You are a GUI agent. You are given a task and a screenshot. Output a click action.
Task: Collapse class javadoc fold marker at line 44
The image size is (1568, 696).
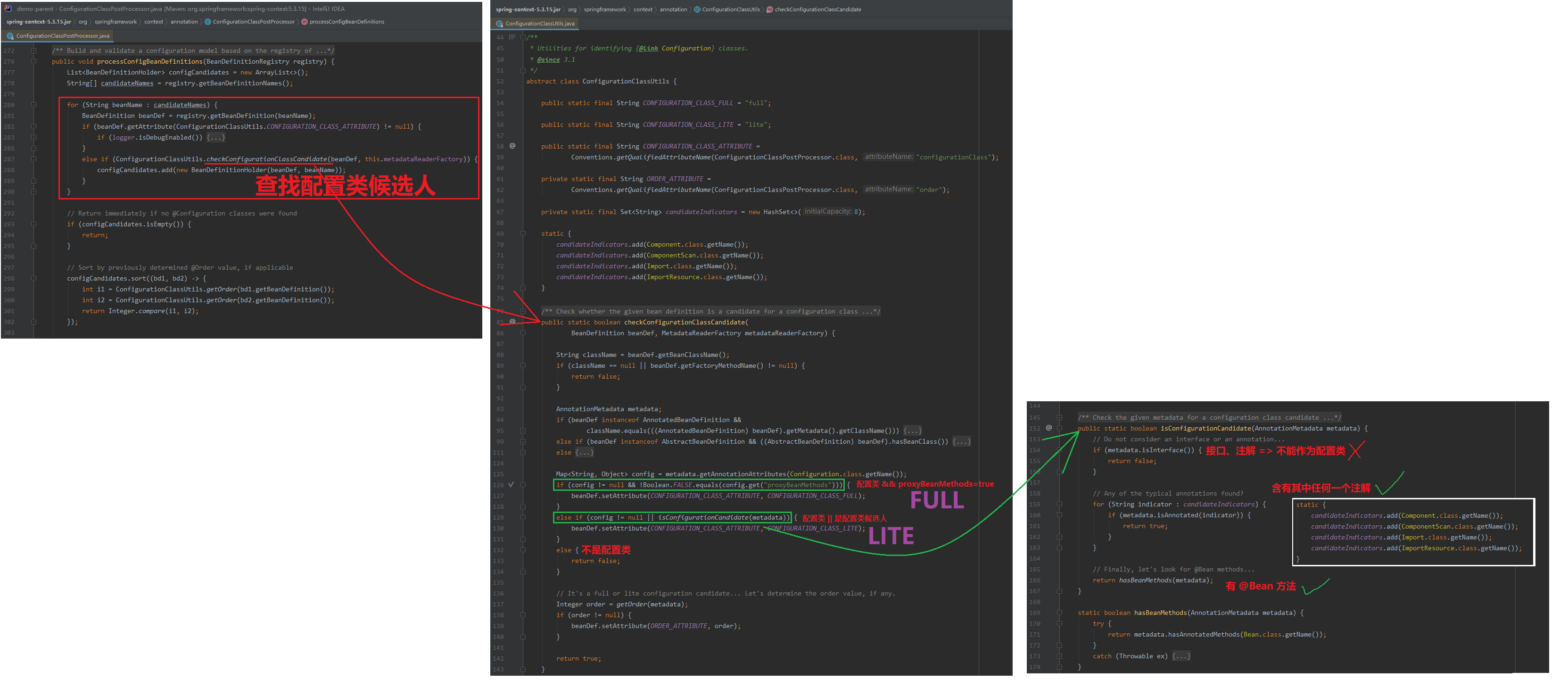(522, 37)
